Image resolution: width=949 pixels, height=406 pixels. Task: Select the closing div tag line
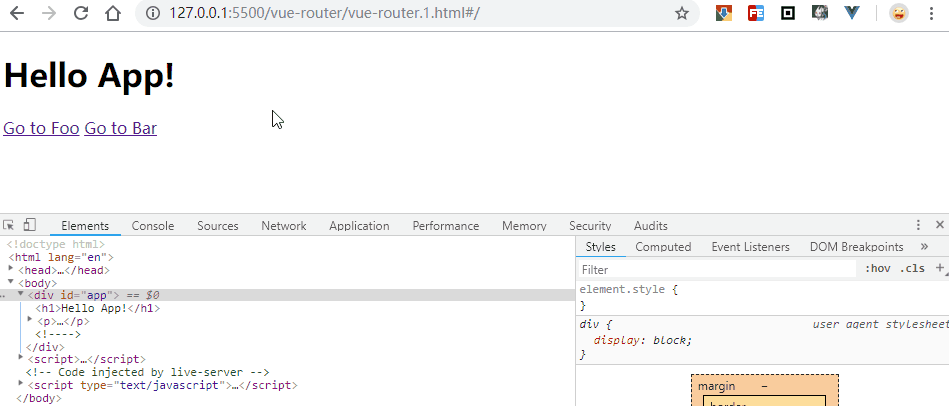pyautogui.click(x=45, y=347)
